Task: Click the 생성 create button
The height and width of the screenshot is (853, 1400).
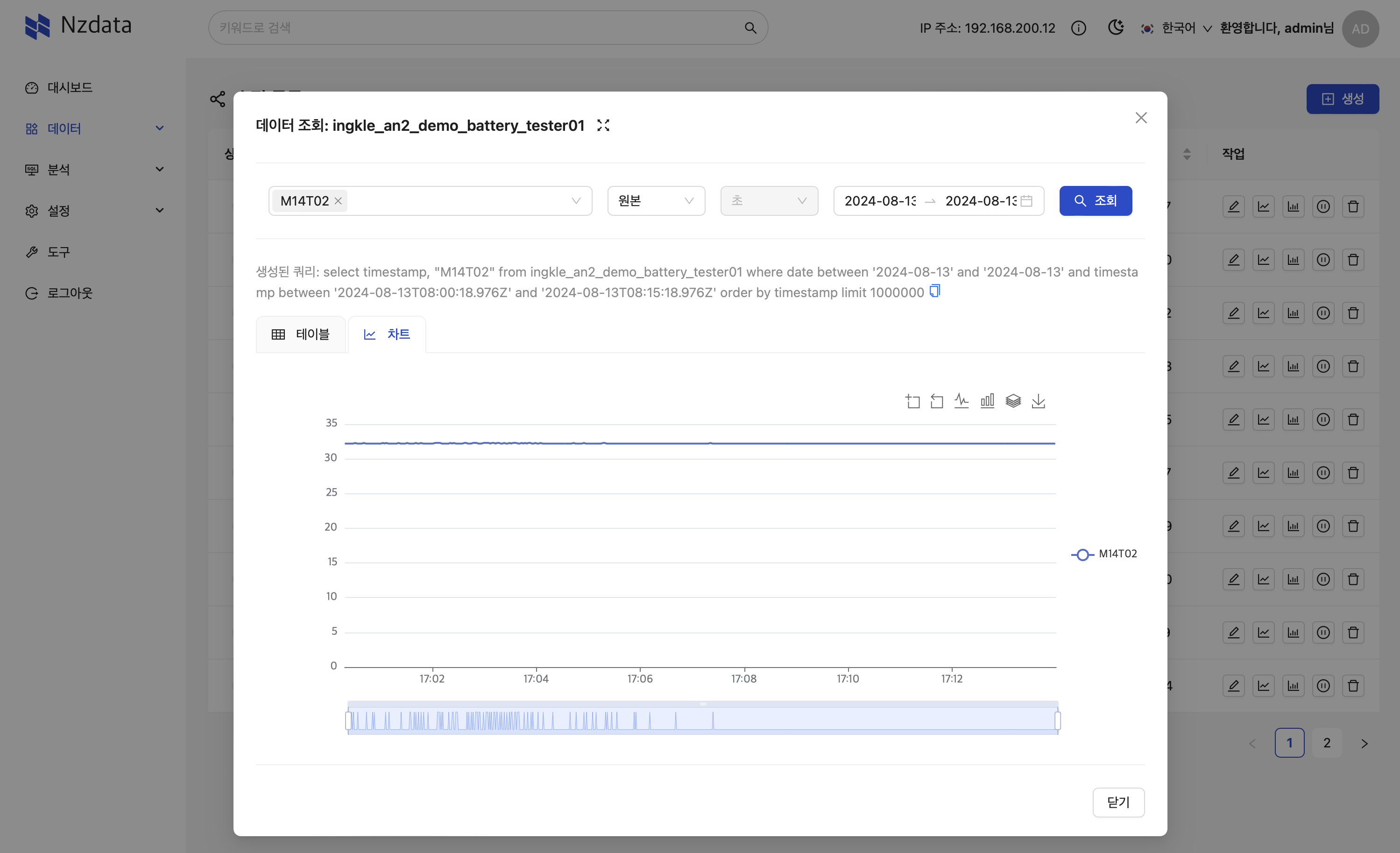Action: pyautogui.click(x=1342, y=99)
